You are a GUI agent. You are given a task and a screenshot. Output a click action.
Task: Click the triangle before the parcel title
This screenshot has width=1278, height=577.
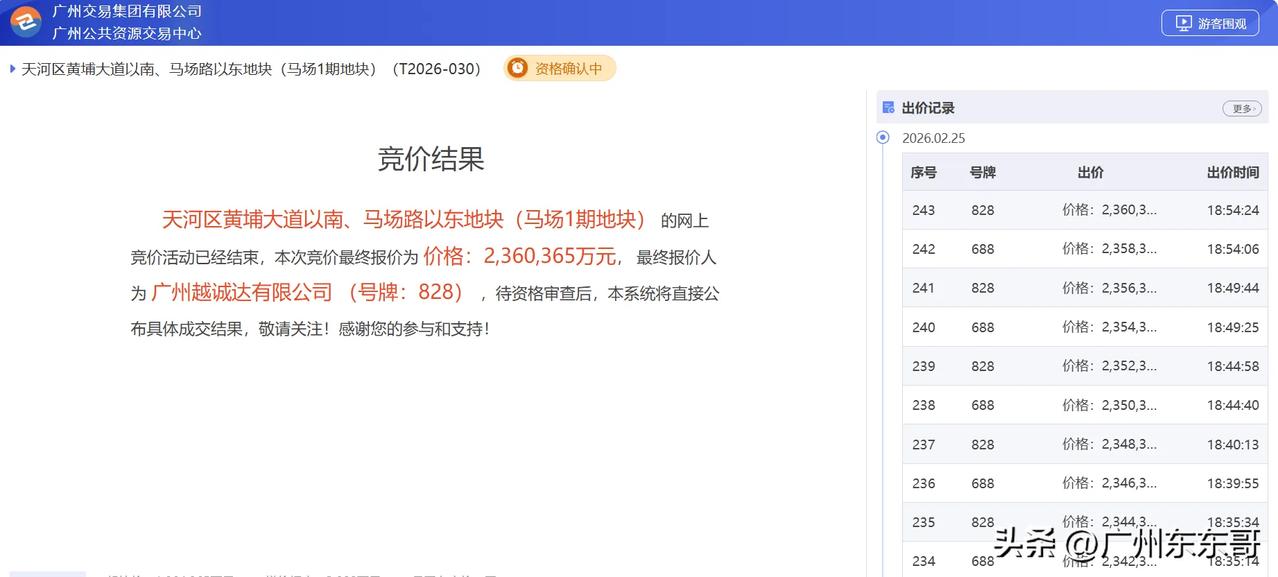pos(13,69)
